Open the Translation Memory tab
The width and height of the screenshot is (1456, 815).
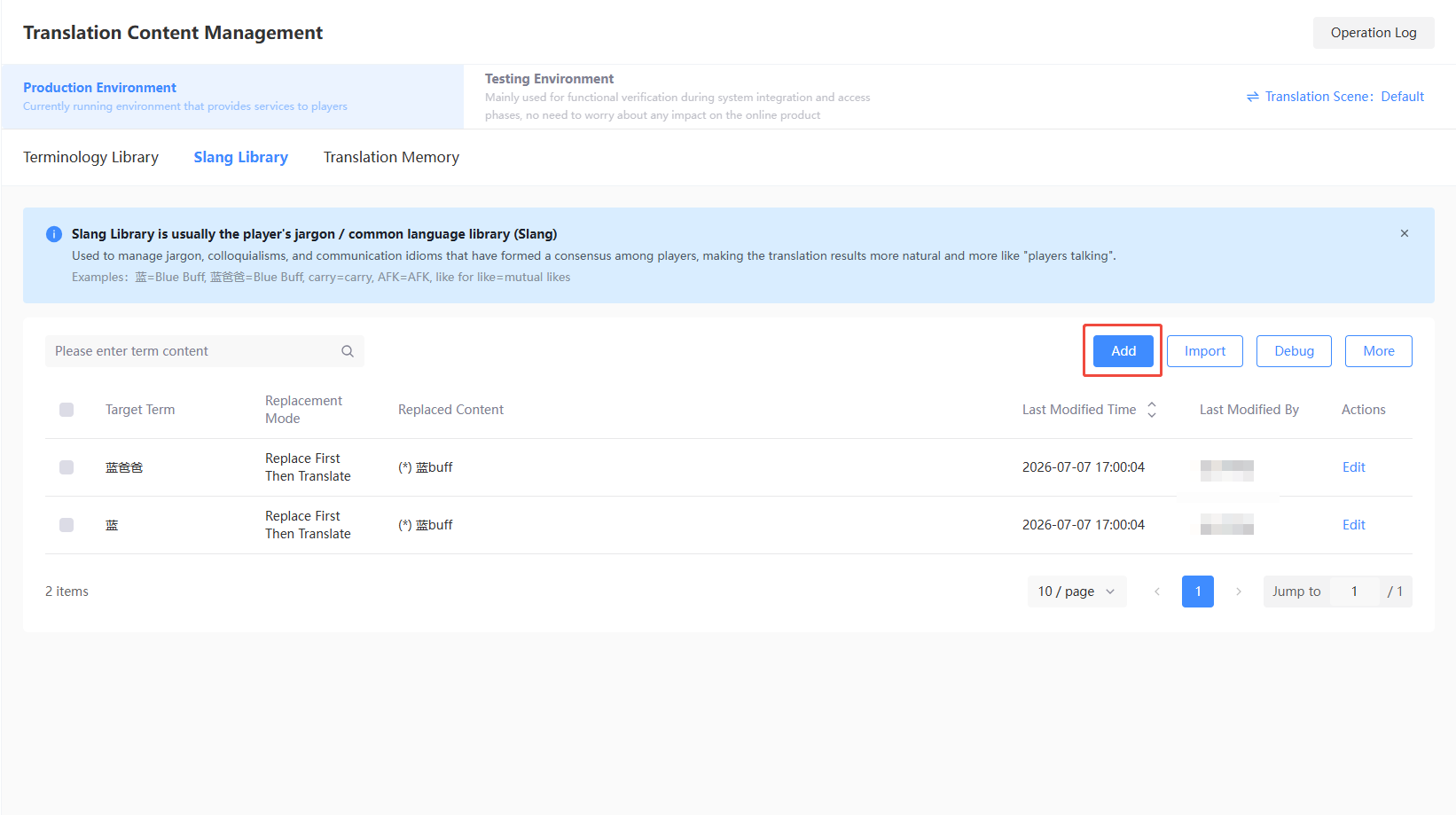[391, 157]
